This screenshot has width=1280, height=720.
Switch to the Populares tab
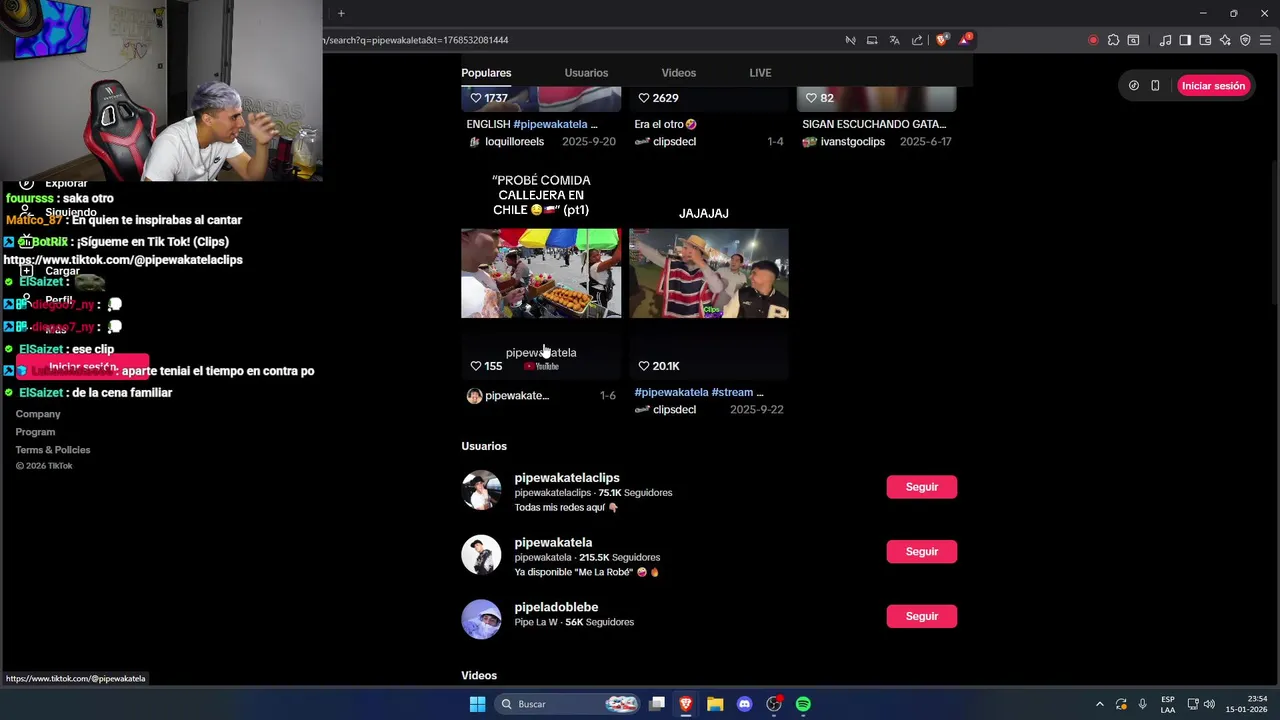click(486, 73)
